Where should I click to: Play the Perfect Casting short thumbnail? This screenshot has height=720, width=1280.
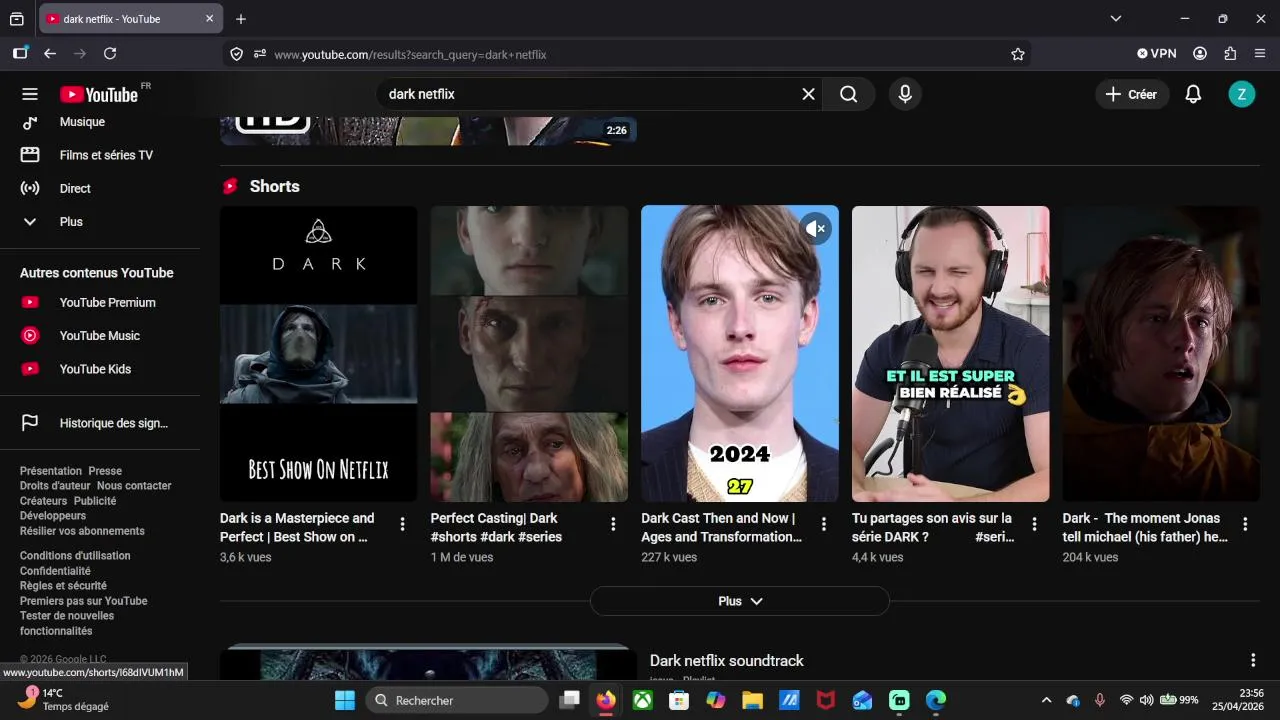click(x=529, y=354)
